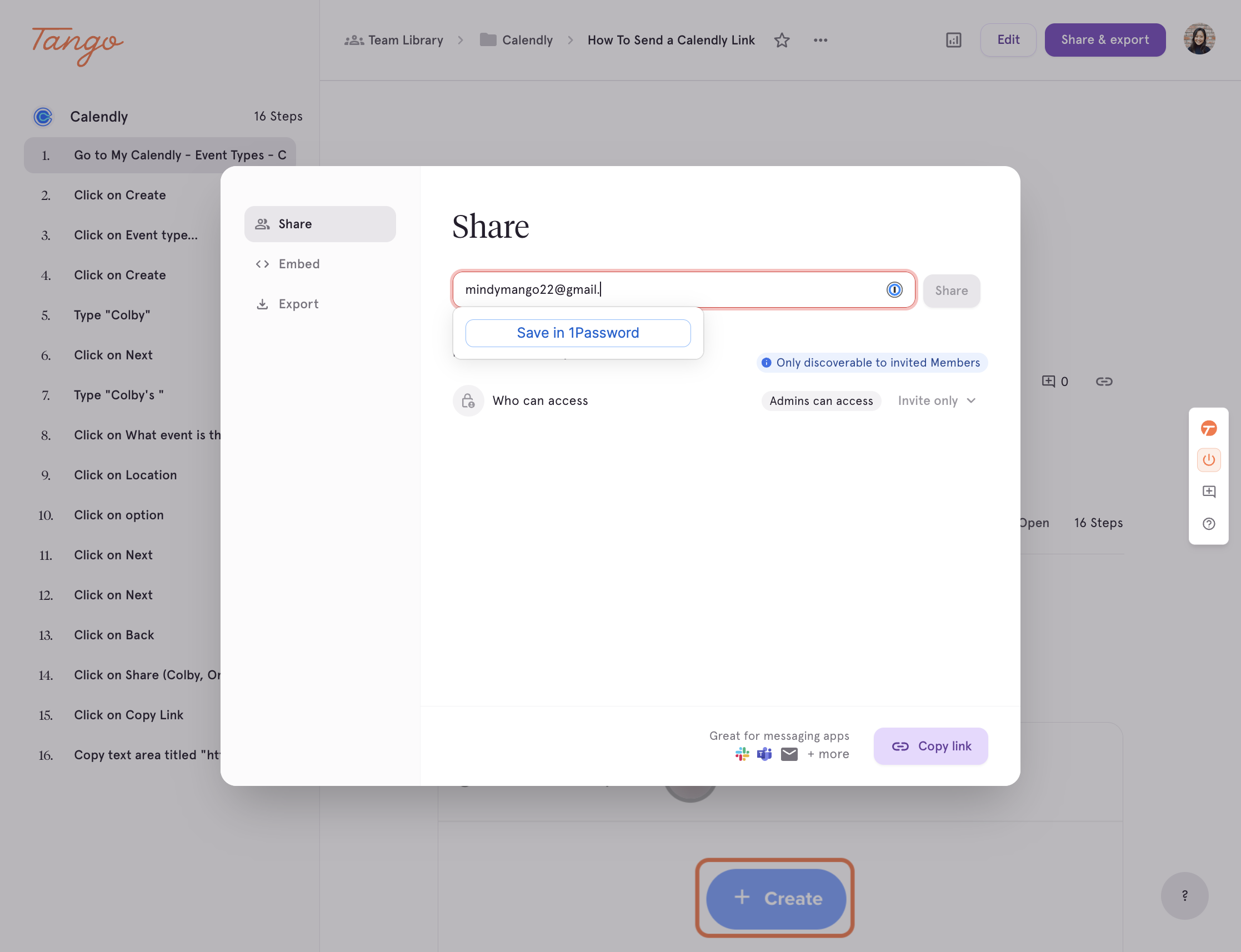Click Only discoverable to invited Members notice

pos(872,363)
